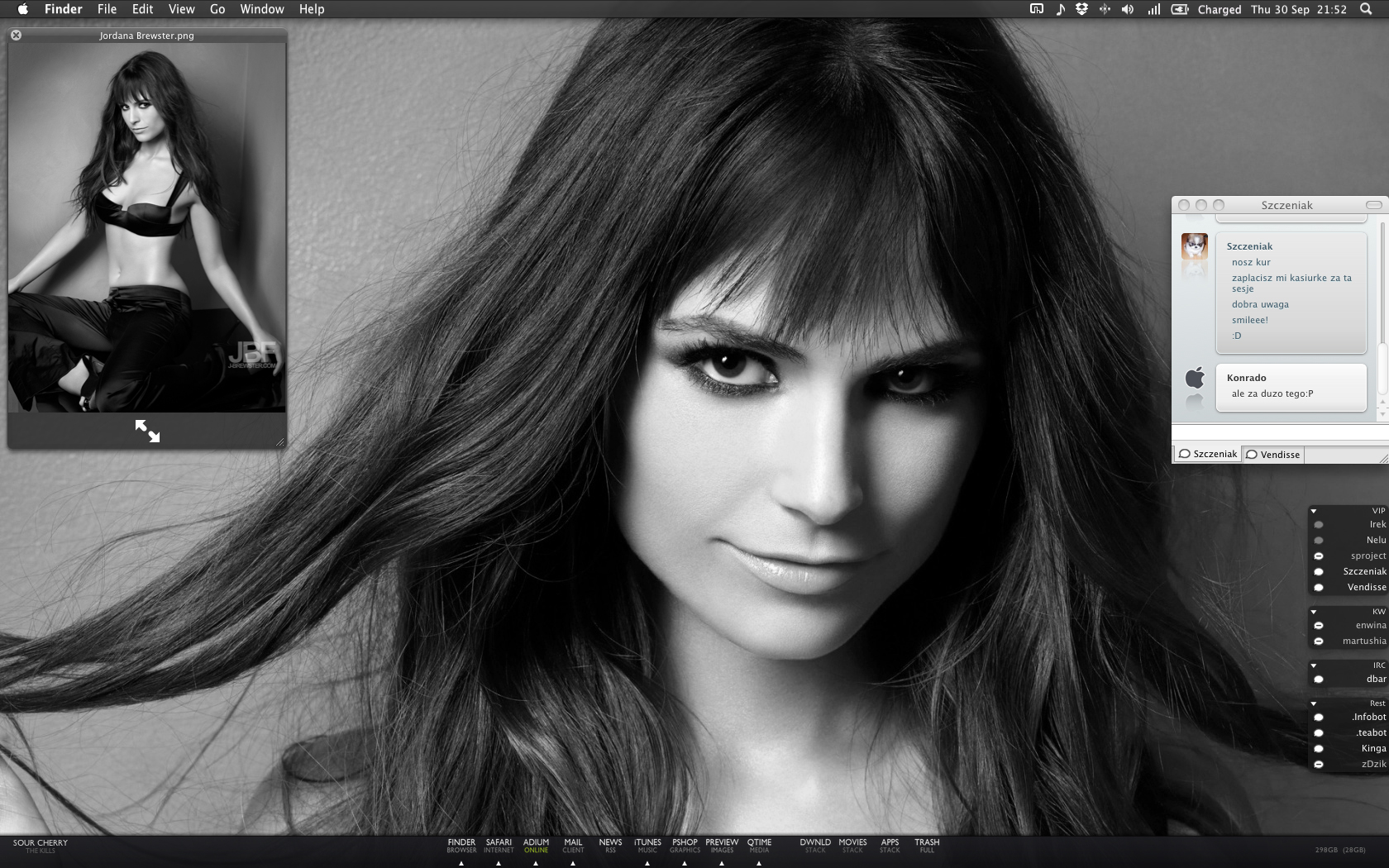Open Mail Client from the dock
This screenshot has width=1389, height=868.
tap(573, 846)
